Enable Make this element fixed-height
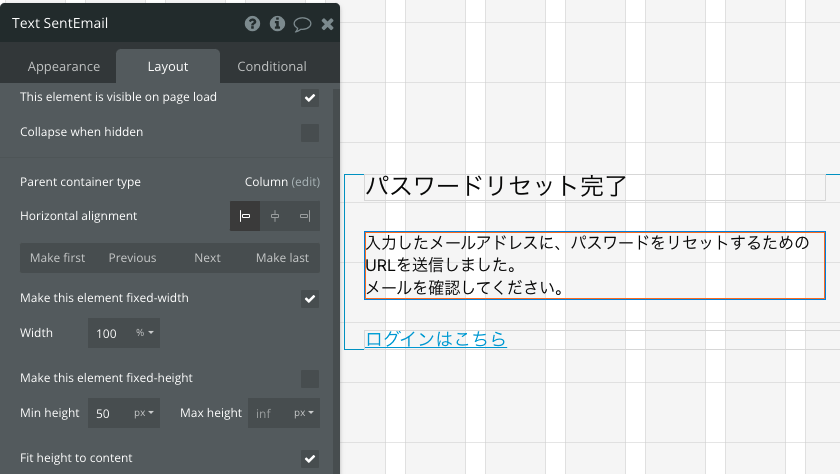The height and width of the screenshot is (474, 840). tap(310, 379)
